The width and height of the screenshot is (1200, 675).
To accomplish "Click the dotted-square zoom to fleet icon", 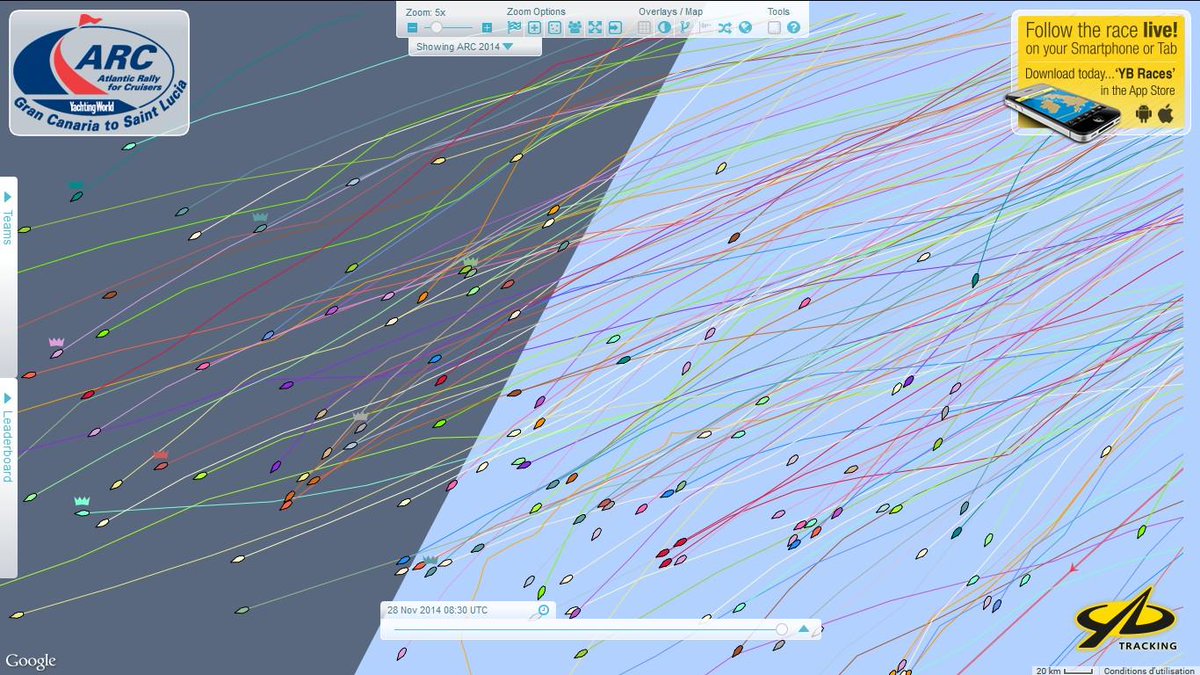I will click(x=554, y=28).
